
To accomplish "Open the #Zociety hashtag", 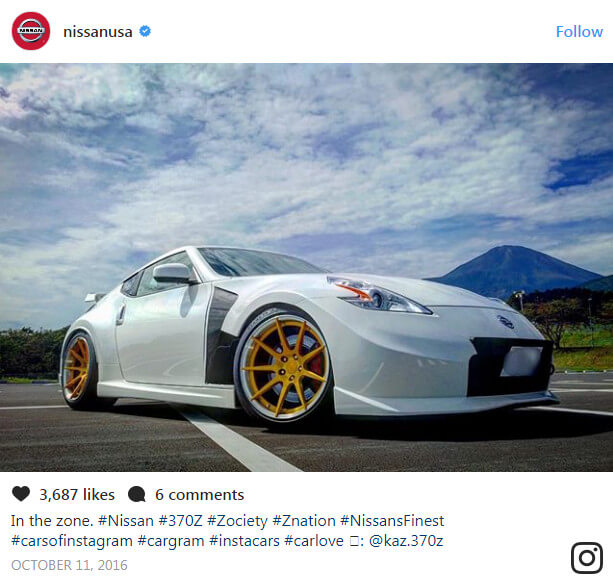I will (x=237, y=521).
